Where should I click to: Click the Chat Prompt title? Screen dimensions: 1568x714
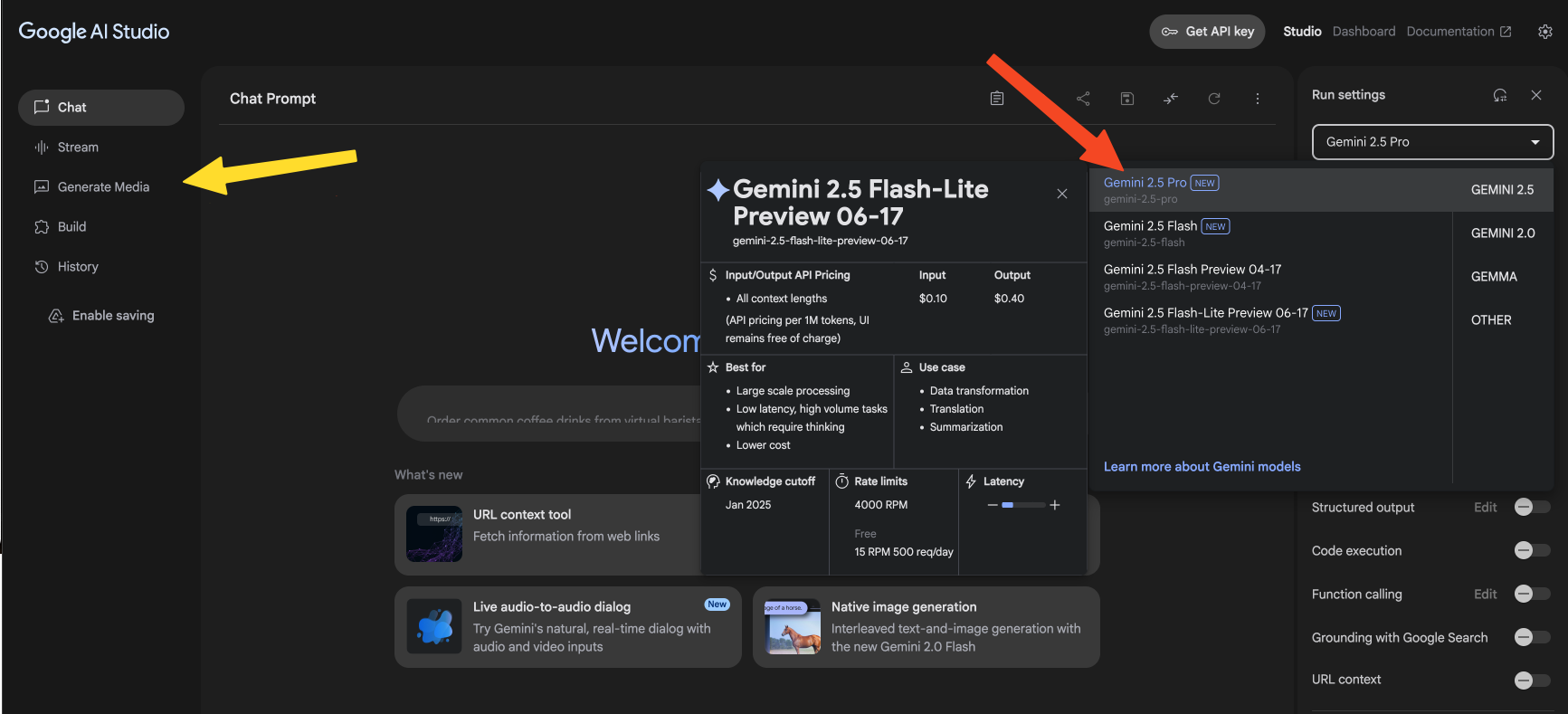coord(272,99)
